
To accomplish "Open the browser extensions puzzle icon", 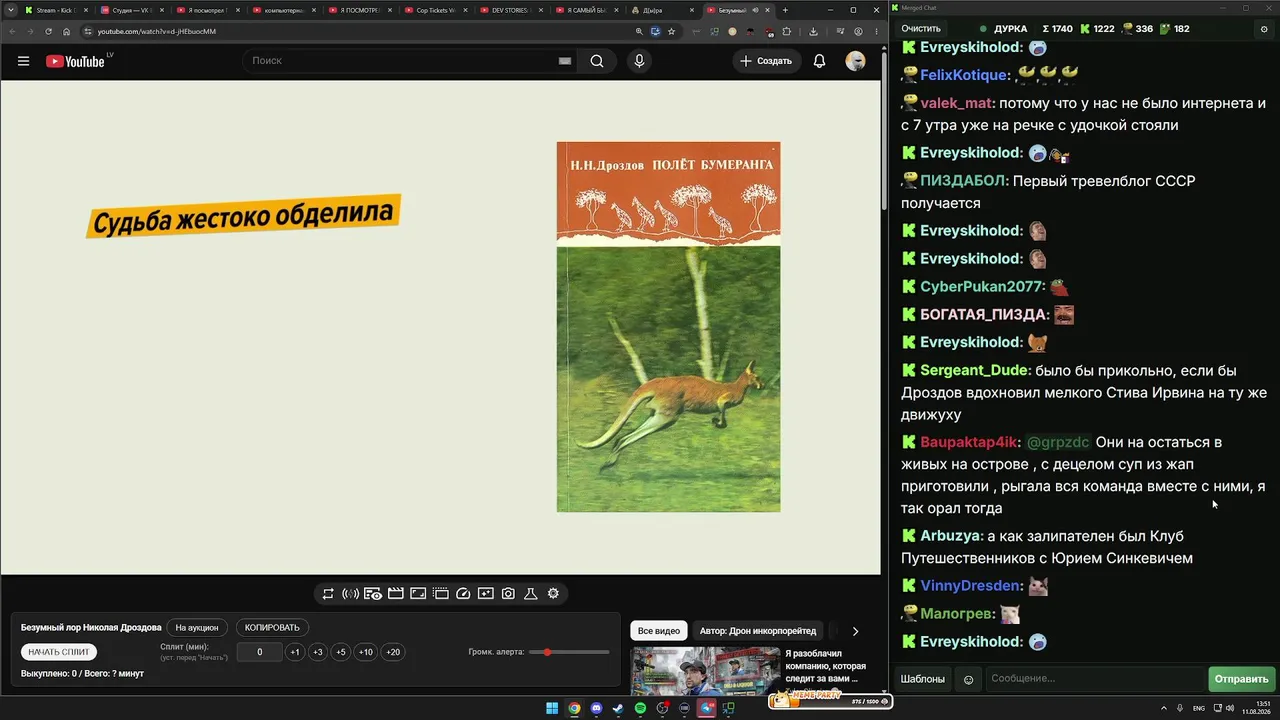I will tap(786, 31).
